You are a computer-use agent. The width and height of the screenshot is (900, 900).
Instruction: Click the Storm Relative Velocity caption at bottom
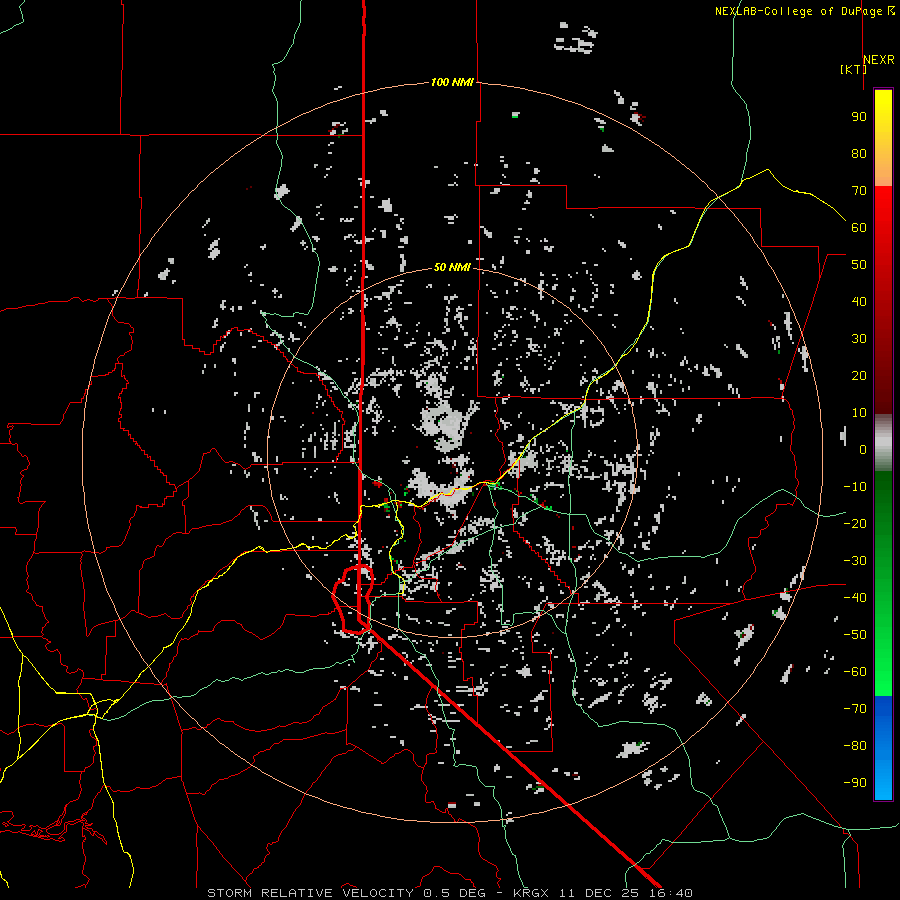[x=449, y=893]
